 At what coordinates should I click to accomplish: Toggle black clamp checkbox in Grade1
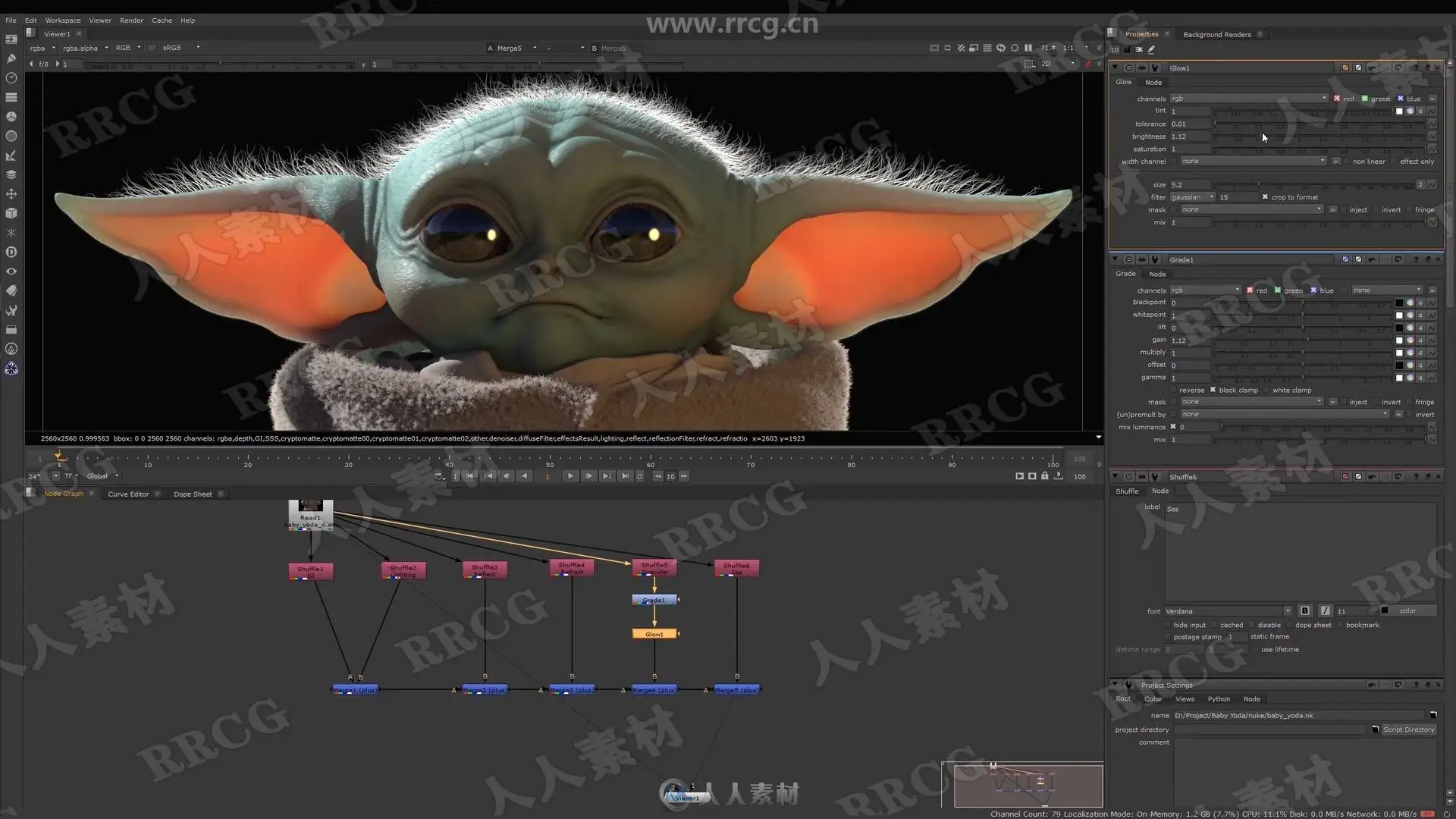(x=1213, y=390)
